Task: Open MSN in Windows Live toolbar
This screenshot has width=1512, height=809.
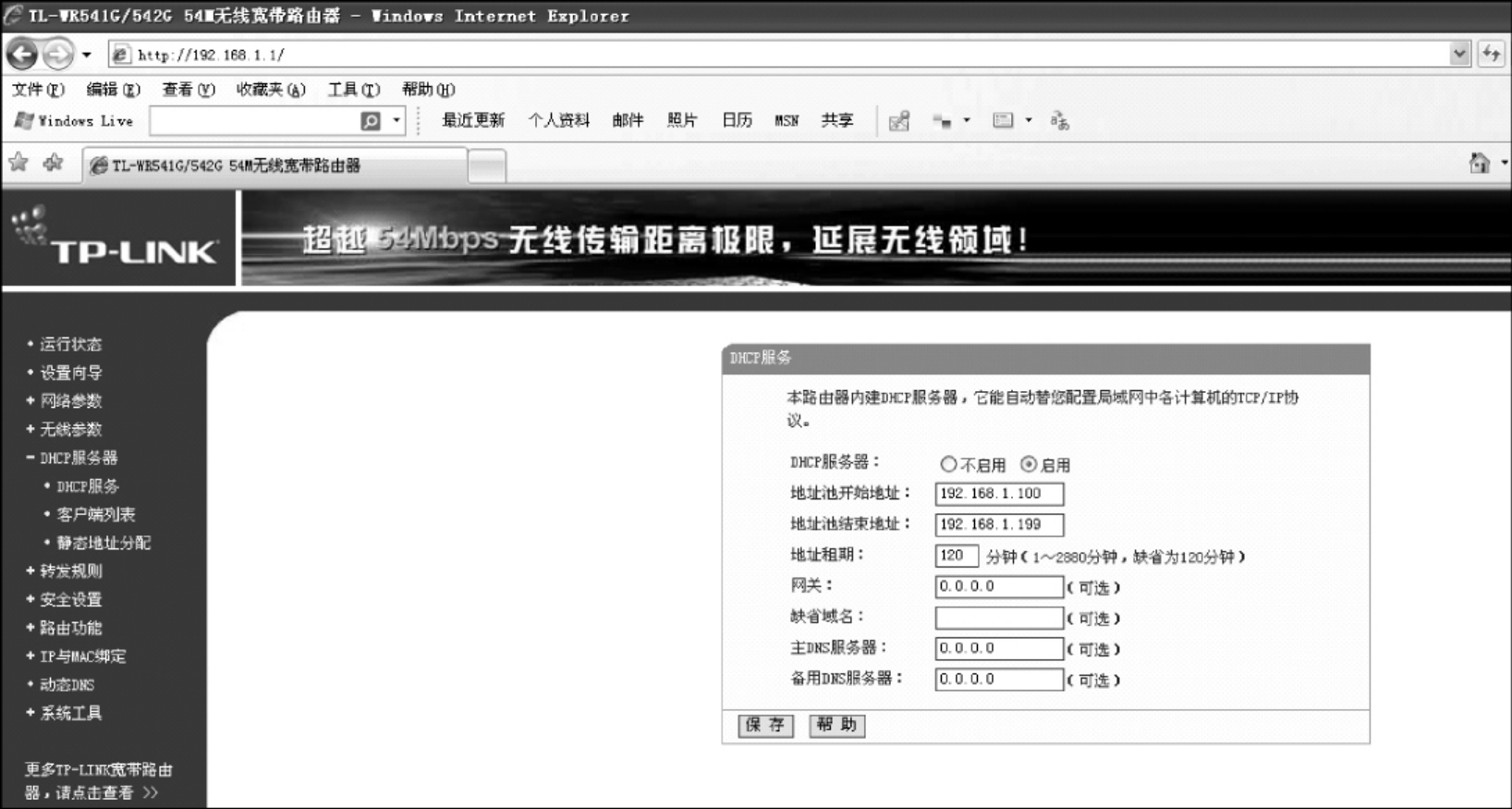Action: coord(786,121)
